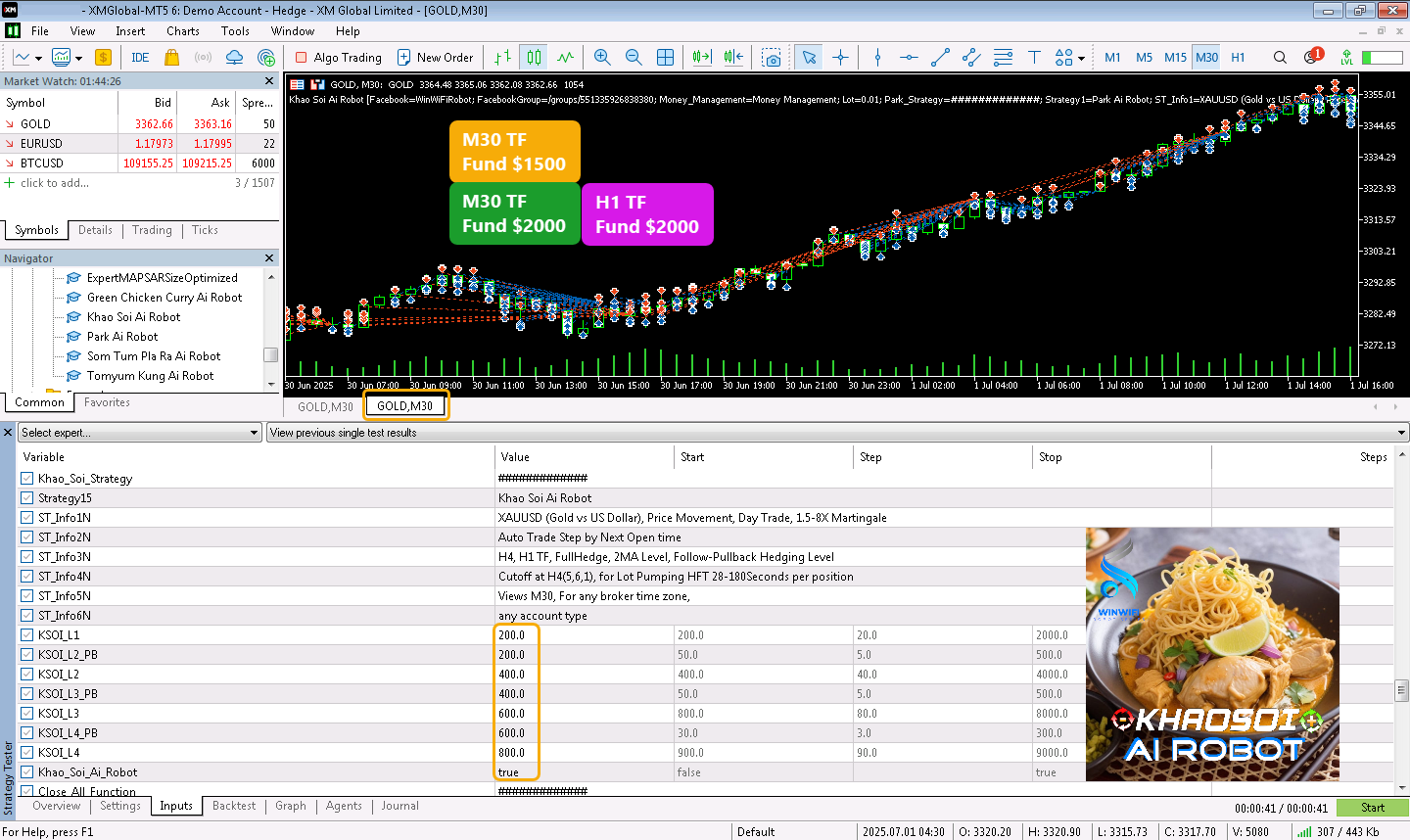Toggle chart shift icon
This screenshot has width=1410, height=840.
(x=733, y=58)
